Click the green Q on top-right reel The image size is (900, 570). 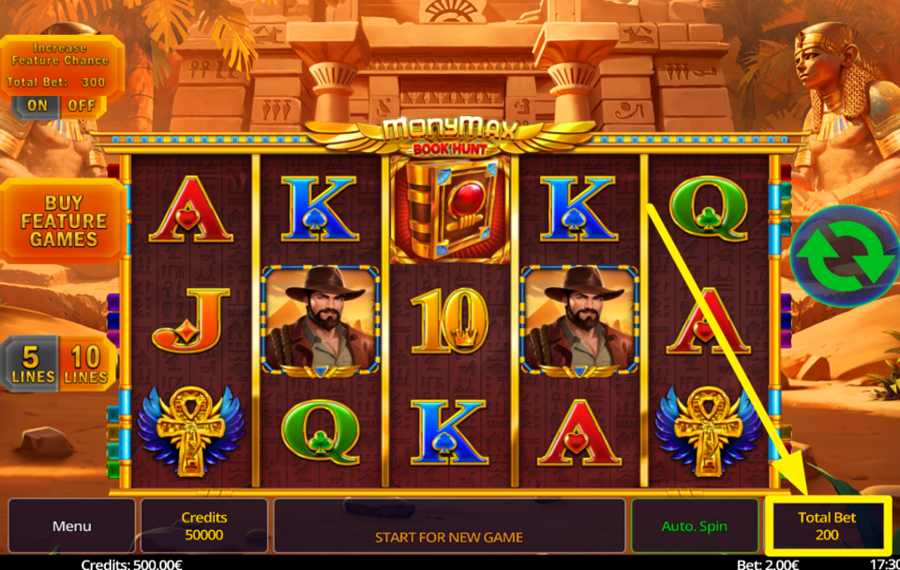(708, 208)
